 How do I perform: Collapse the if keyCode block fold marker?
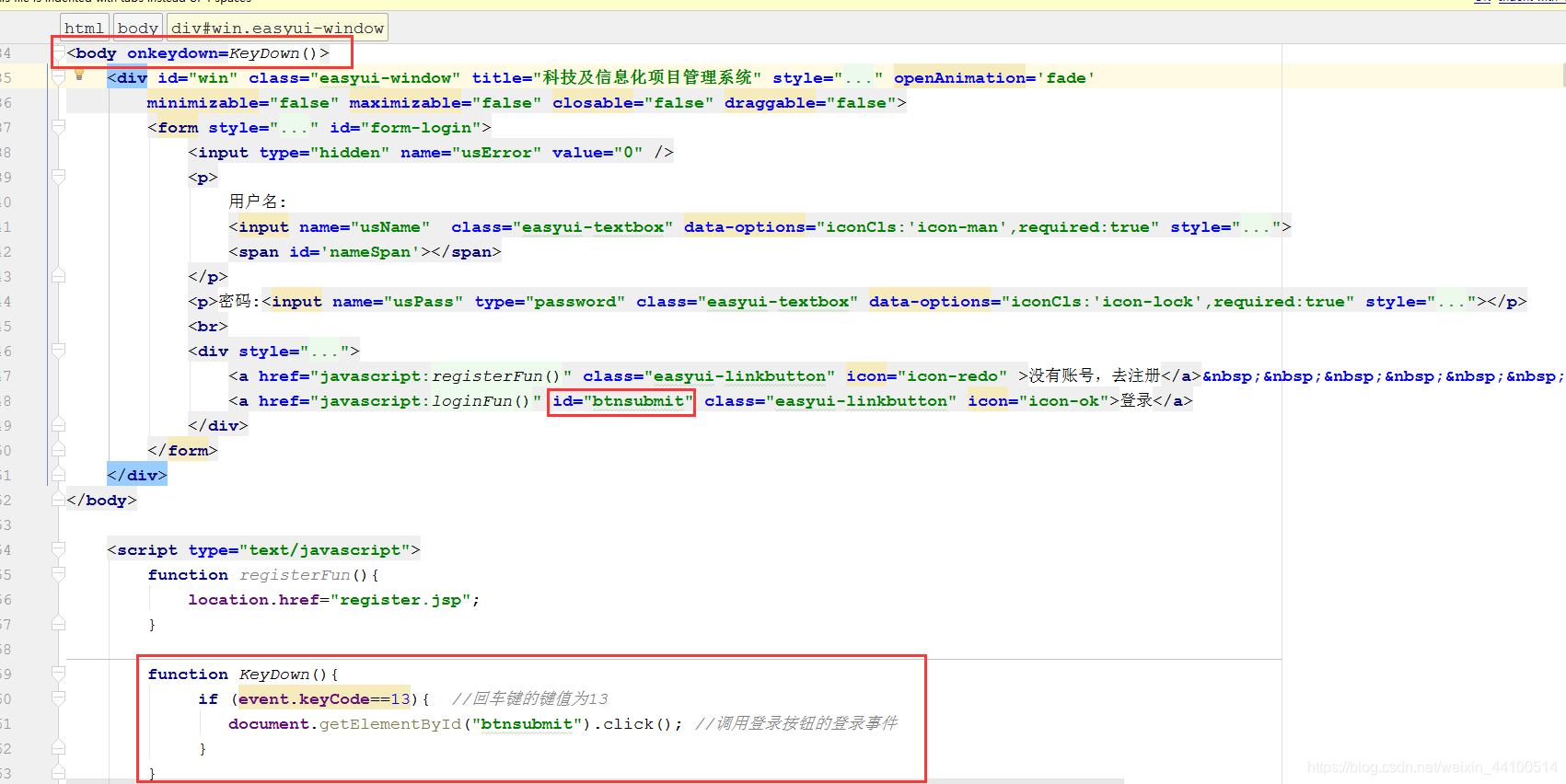59,698
